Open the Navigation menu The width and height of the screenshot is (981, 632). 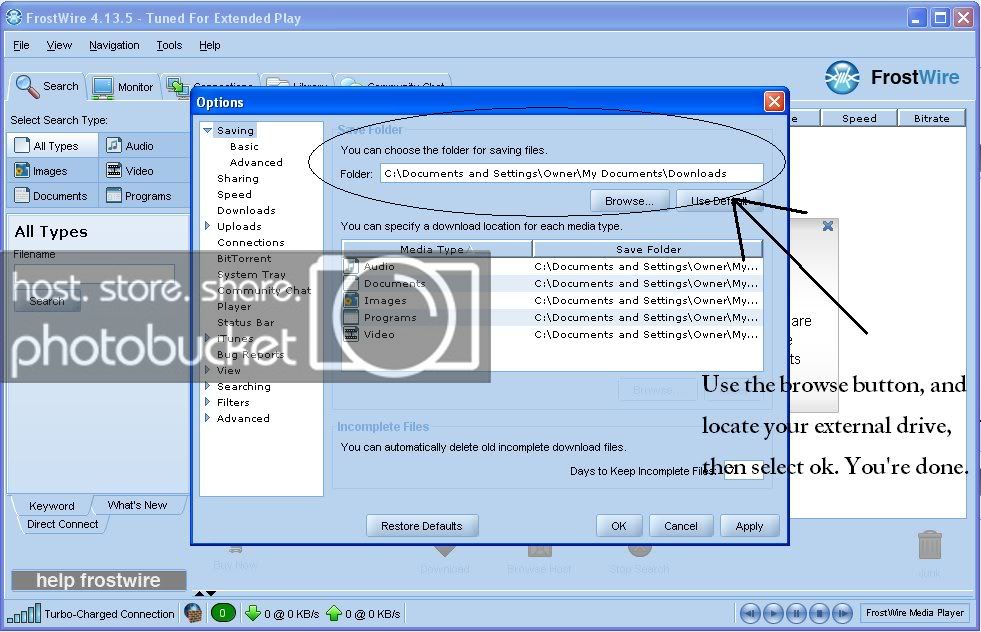(114, 45)
